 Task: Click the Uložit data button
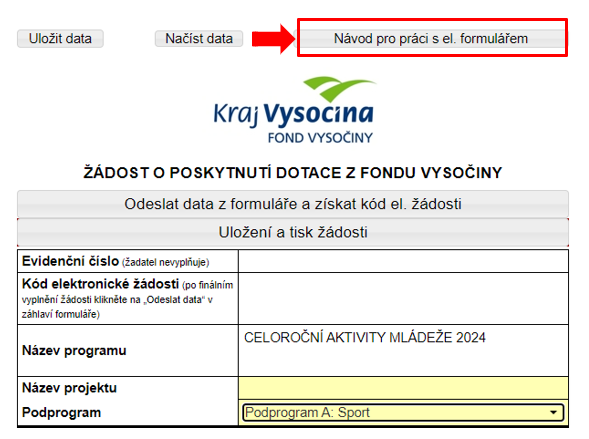point(60,39)
